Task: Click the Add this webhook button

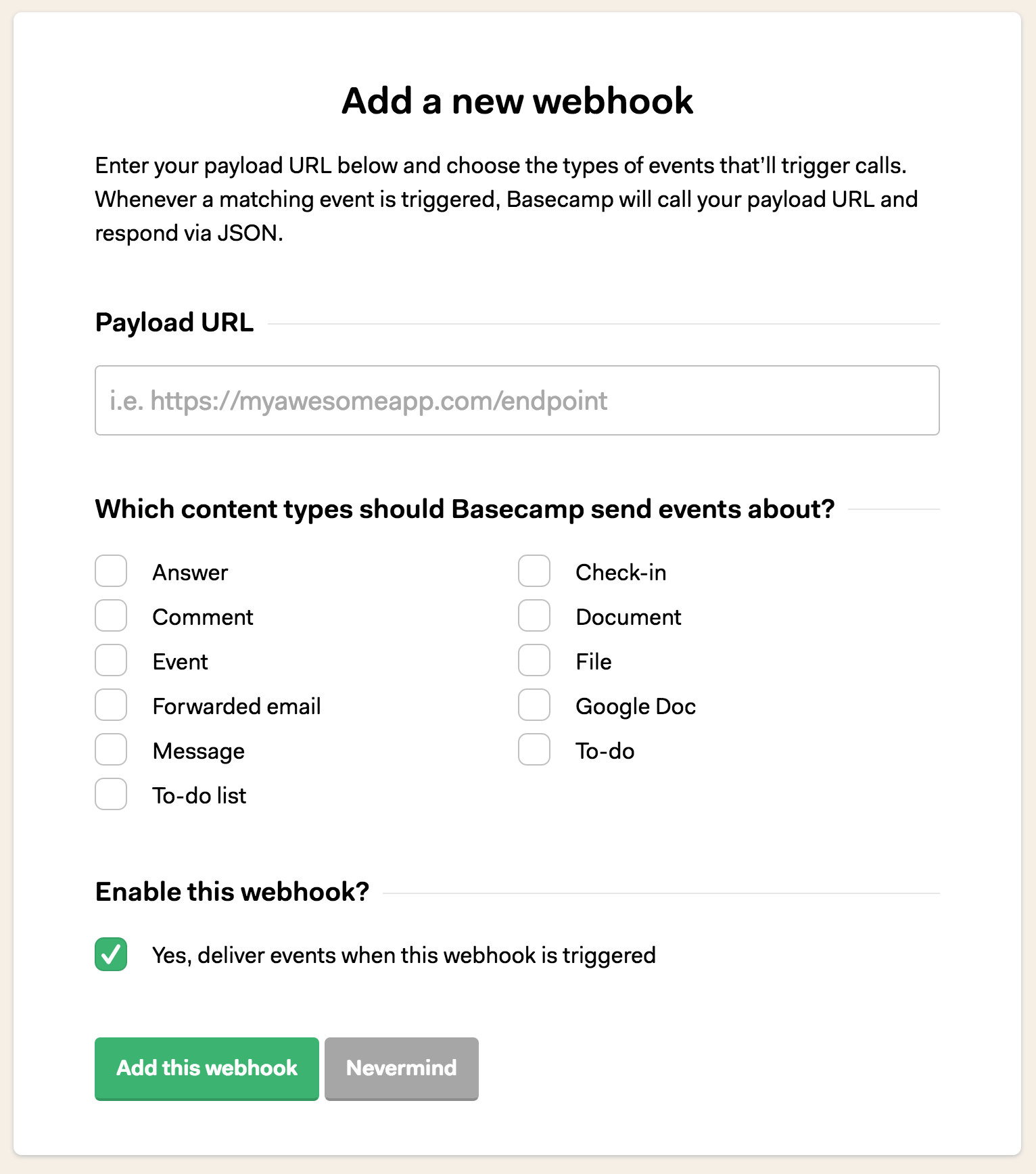Action: click(207, 1069)
